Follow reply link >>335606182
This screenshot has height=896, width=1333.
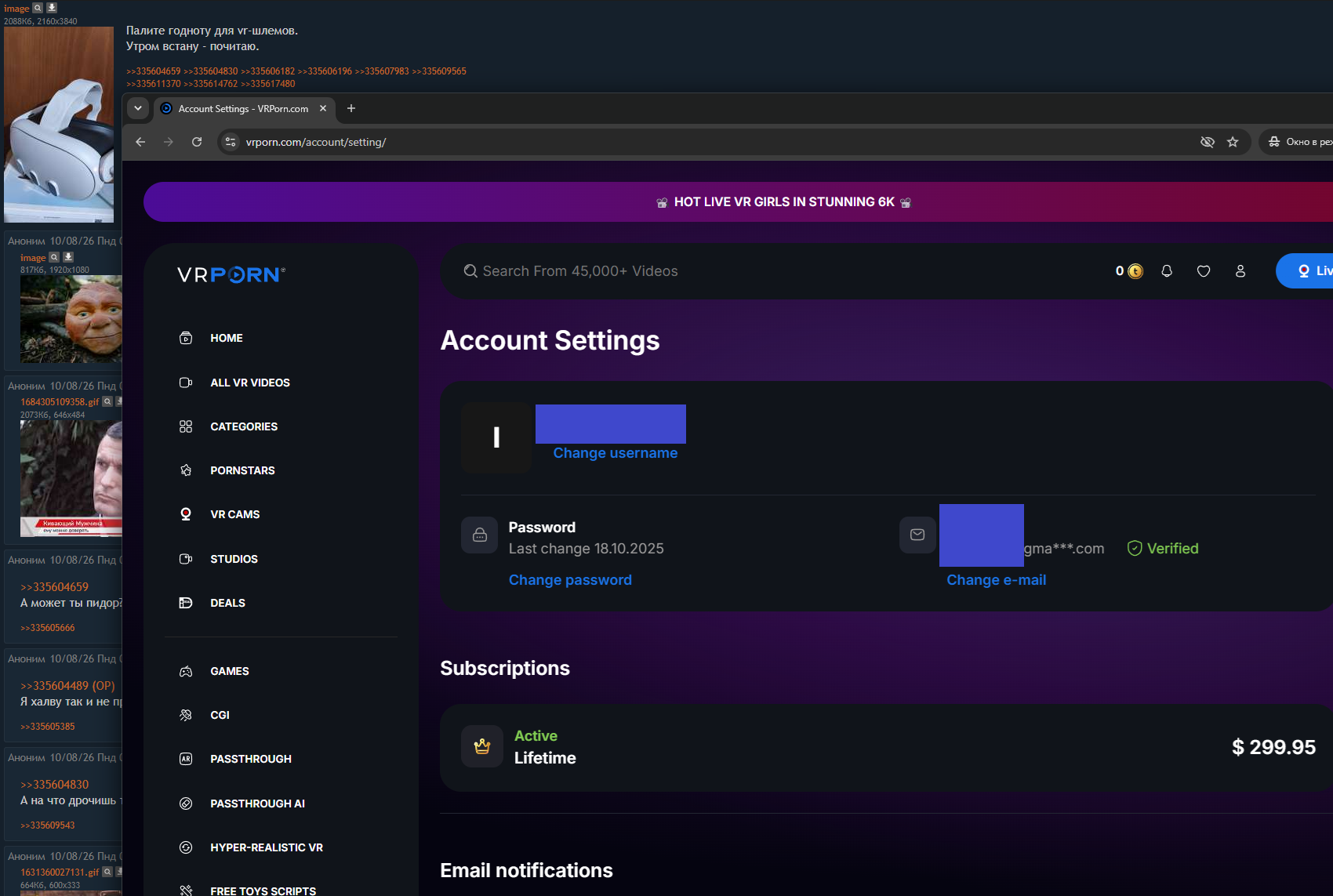[x=268, y=71]
